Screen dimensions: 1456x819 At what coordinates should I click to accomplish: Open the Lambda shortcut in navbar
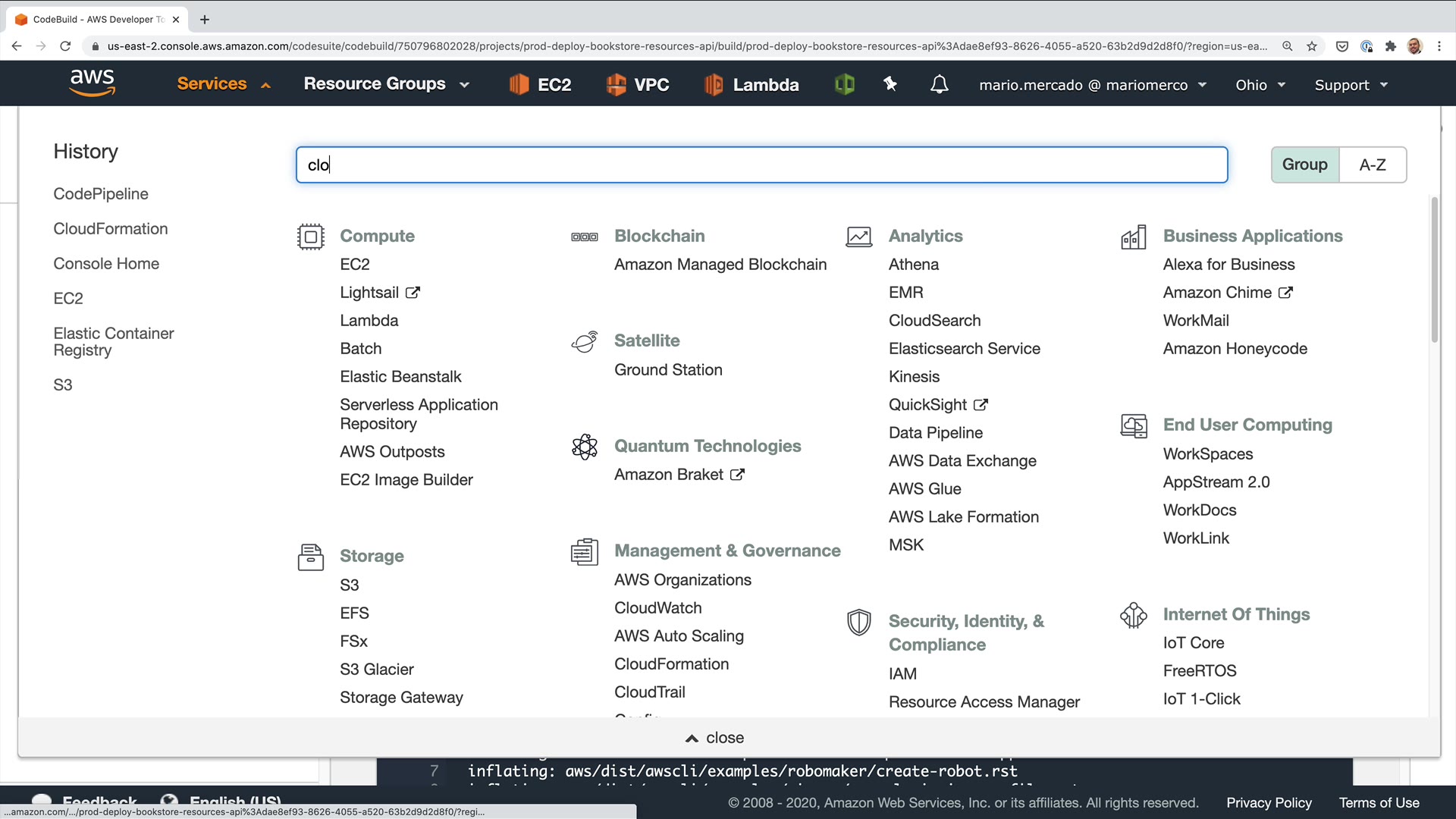pos(752,84)
